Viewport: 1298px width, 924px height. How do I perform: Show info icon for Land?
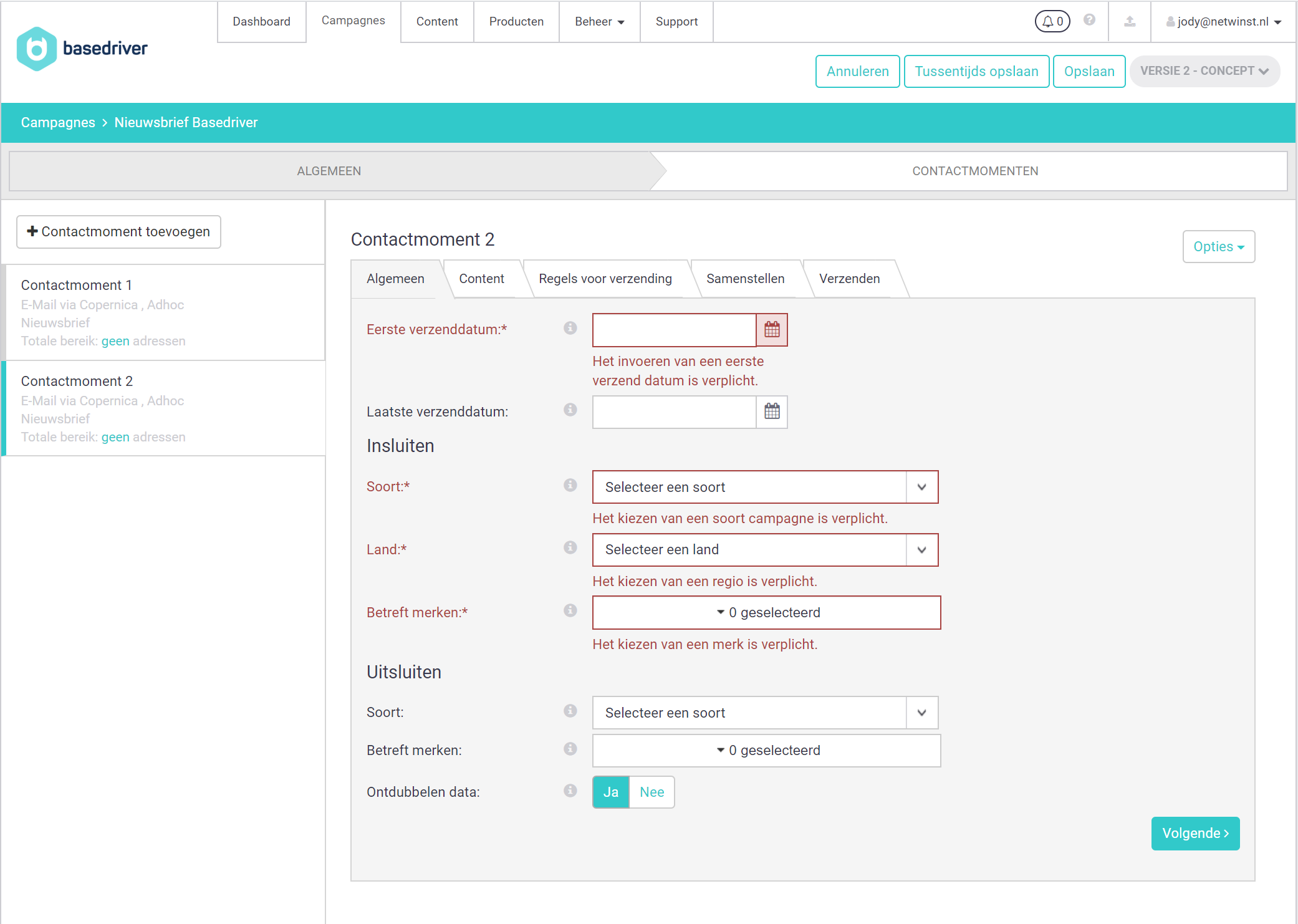570,547
